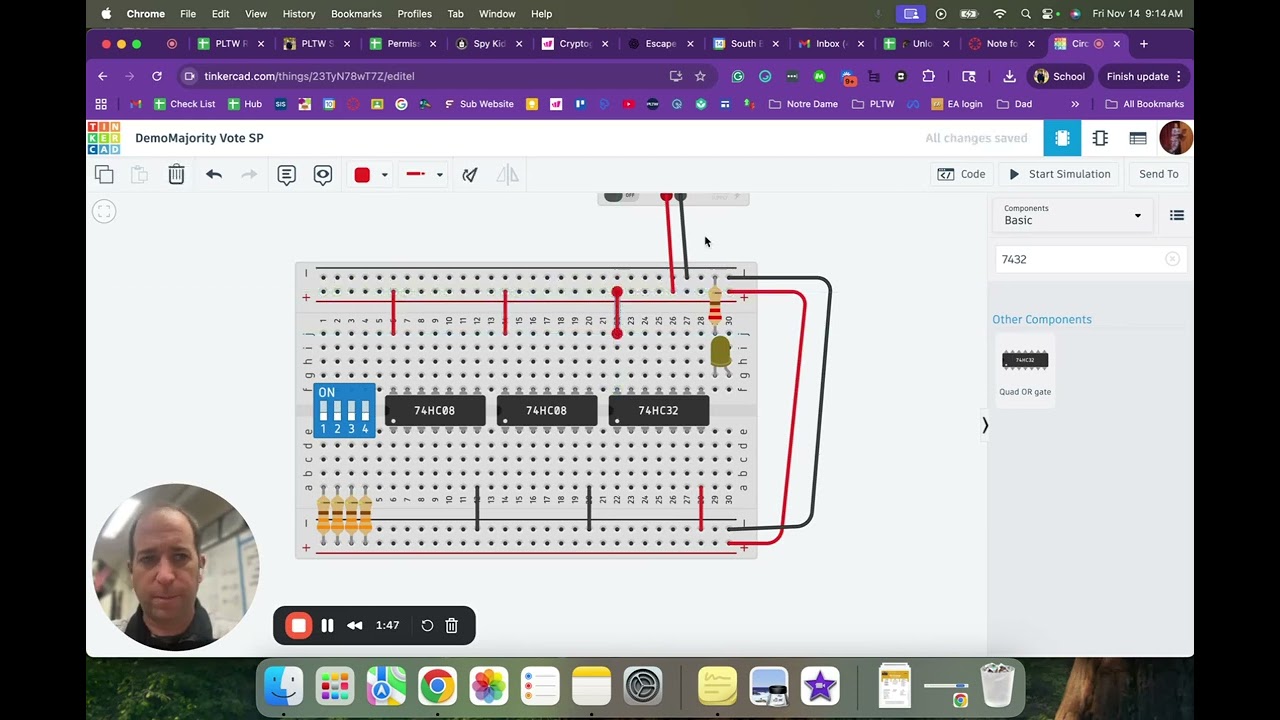
Task: Switch to the Spy Kids tab
Action: click(x=489, y=44)
